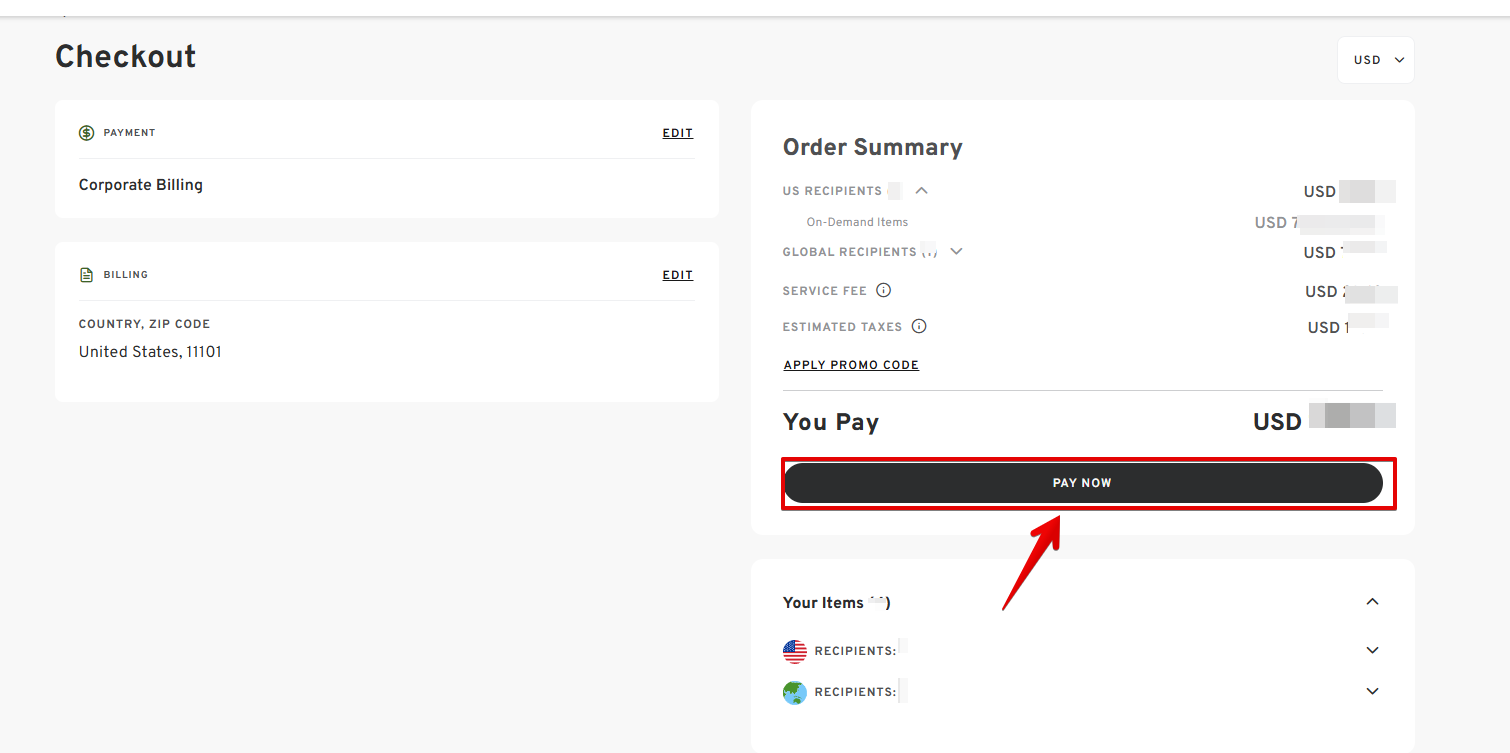Edit the Payment method

677,133
